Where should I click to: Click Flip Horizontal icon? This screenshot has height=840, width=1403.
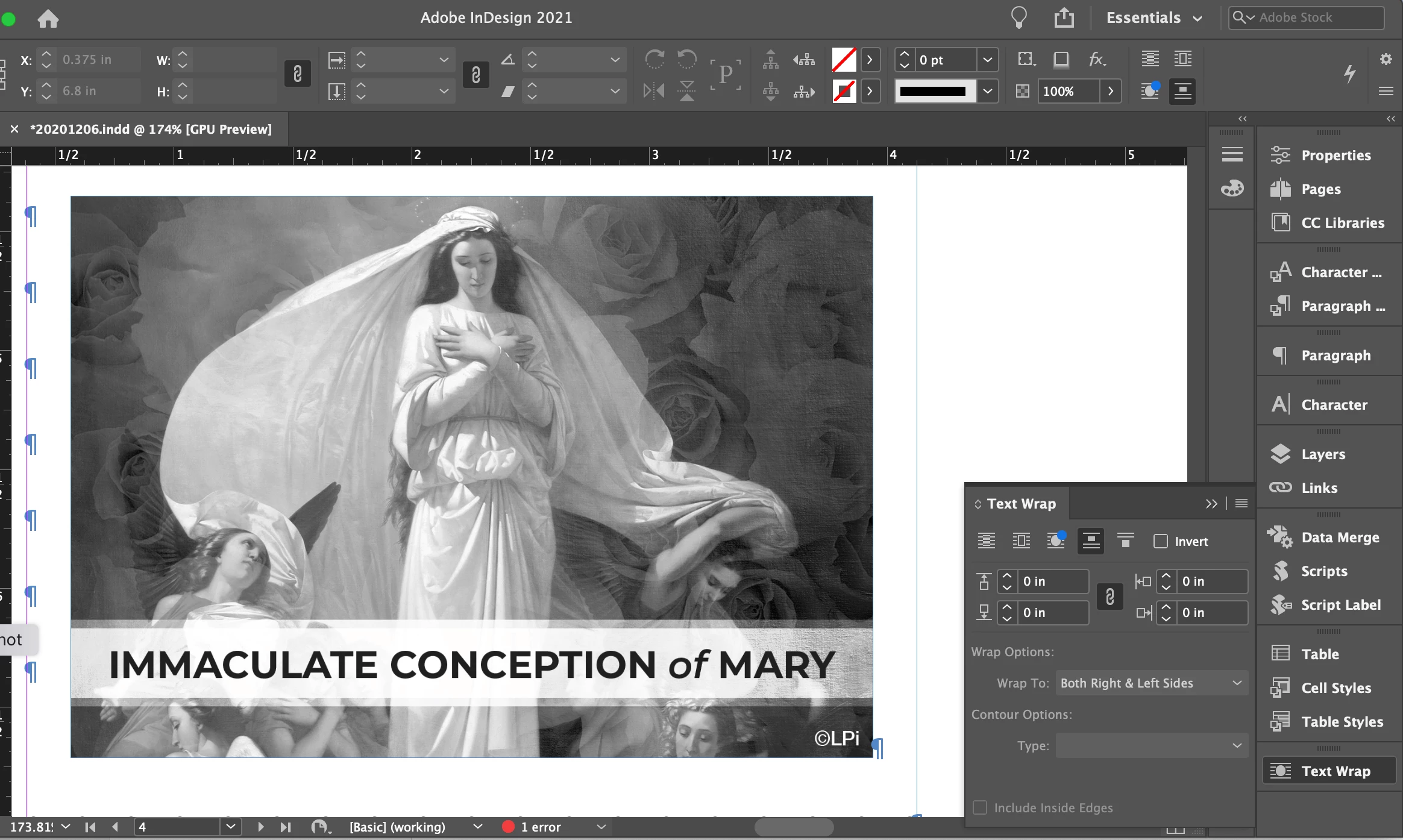coord(653,91)
